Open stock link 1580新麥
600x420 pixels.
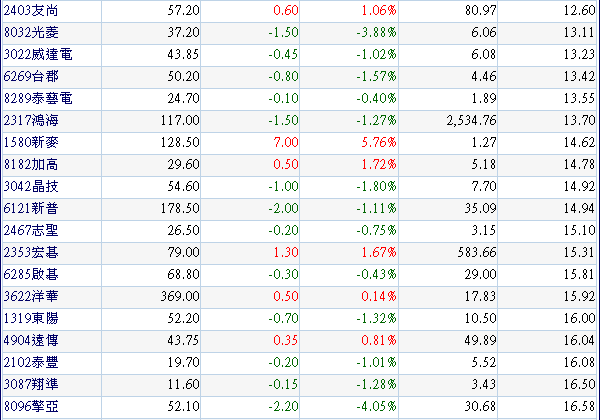coord(31,142)
